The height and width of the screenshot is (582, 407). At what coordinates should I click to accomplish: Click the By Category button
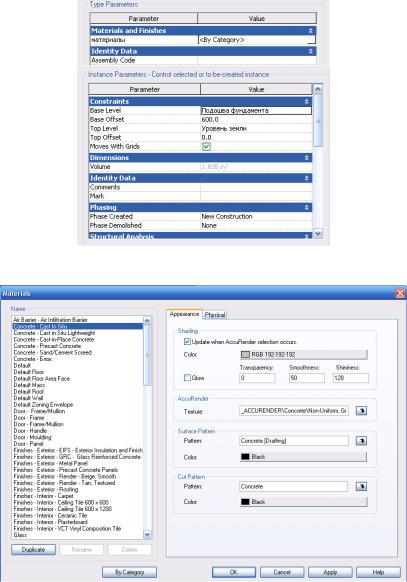pos(129,572)
